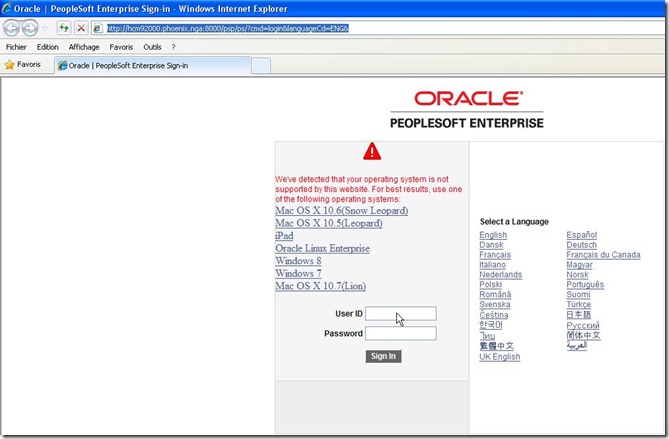Click the browser Back arrow button
The width and height of the screenshot is (669, 439).
pos(12,28)
